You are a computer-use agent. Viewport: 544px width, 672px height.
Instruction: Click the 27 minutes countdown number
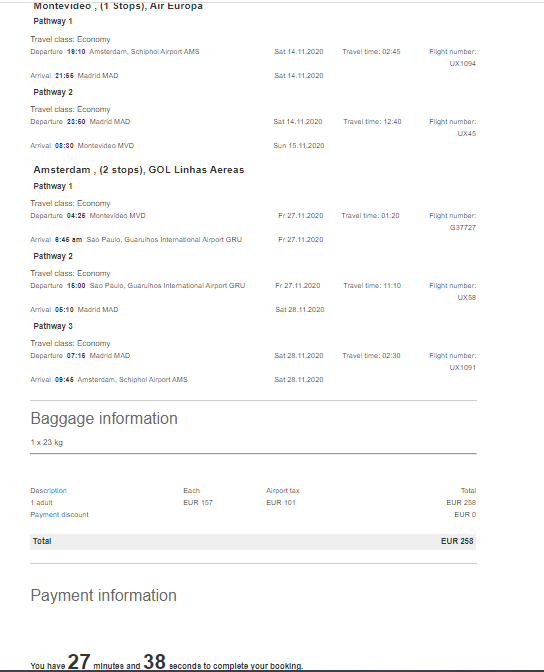(79, 662)
